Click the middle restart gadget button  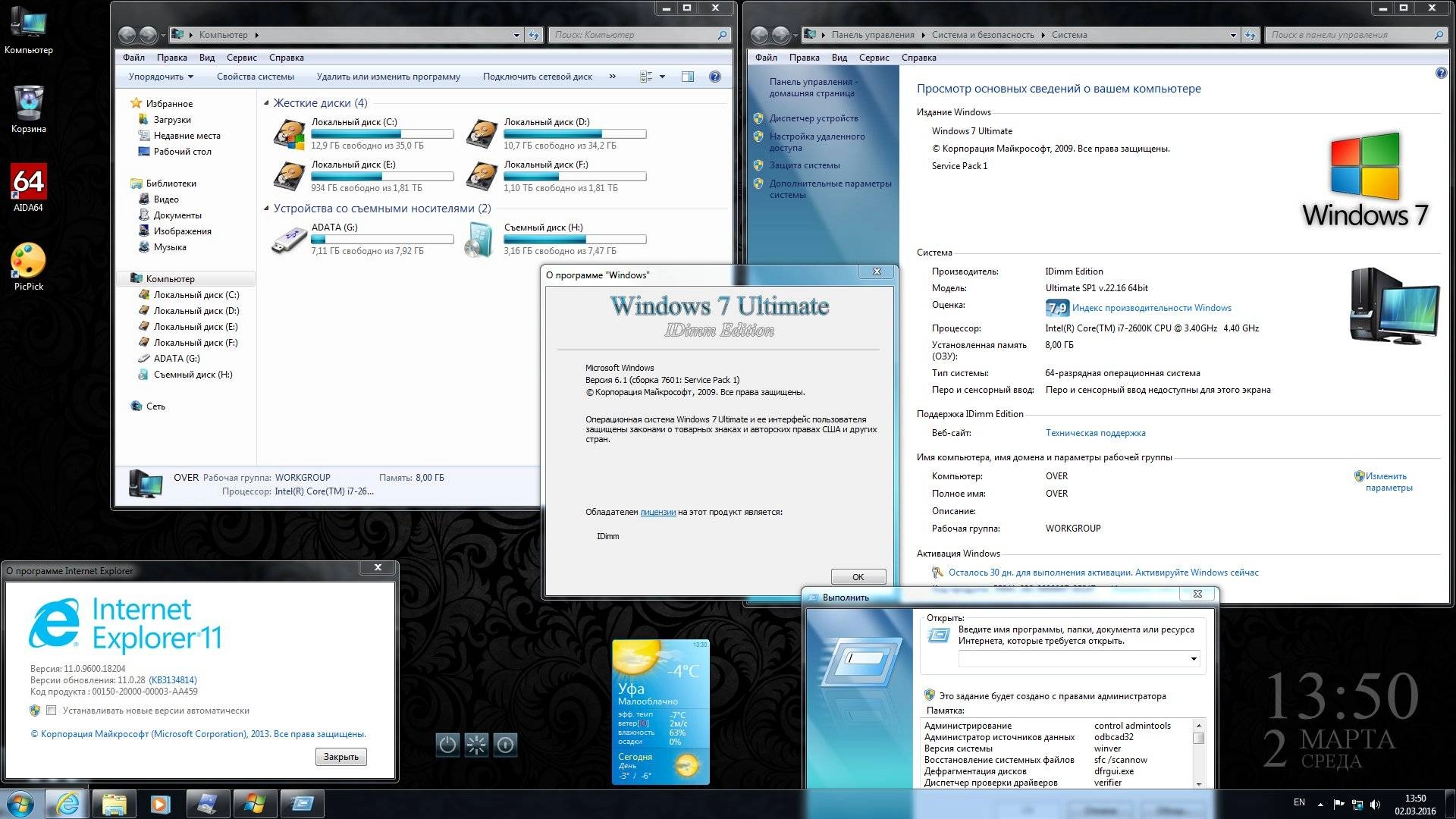[476, 745]
